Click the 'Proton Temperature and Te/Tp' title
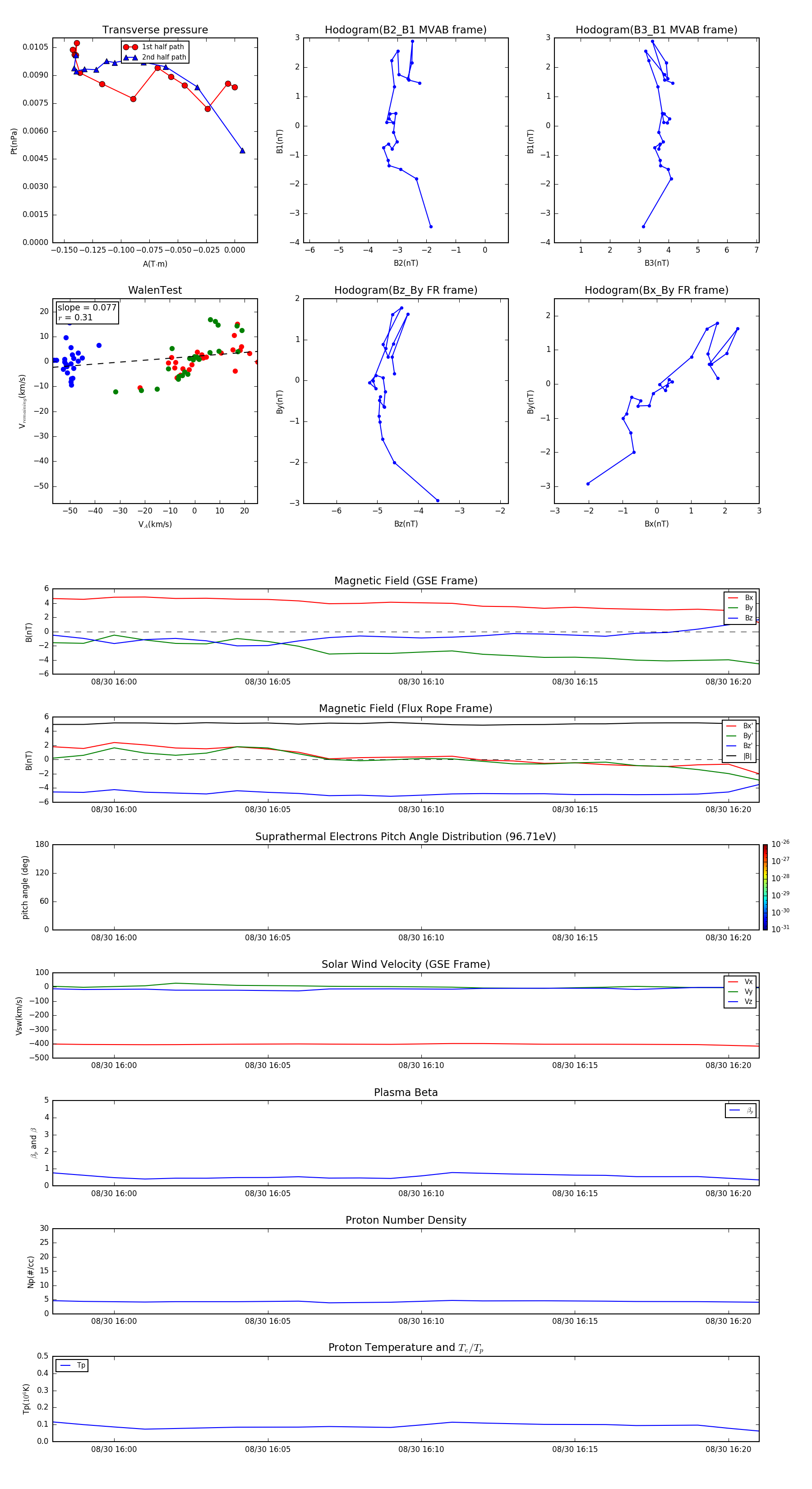Viewport: 812px width, 1489px height. click(x=406, y=1348)
